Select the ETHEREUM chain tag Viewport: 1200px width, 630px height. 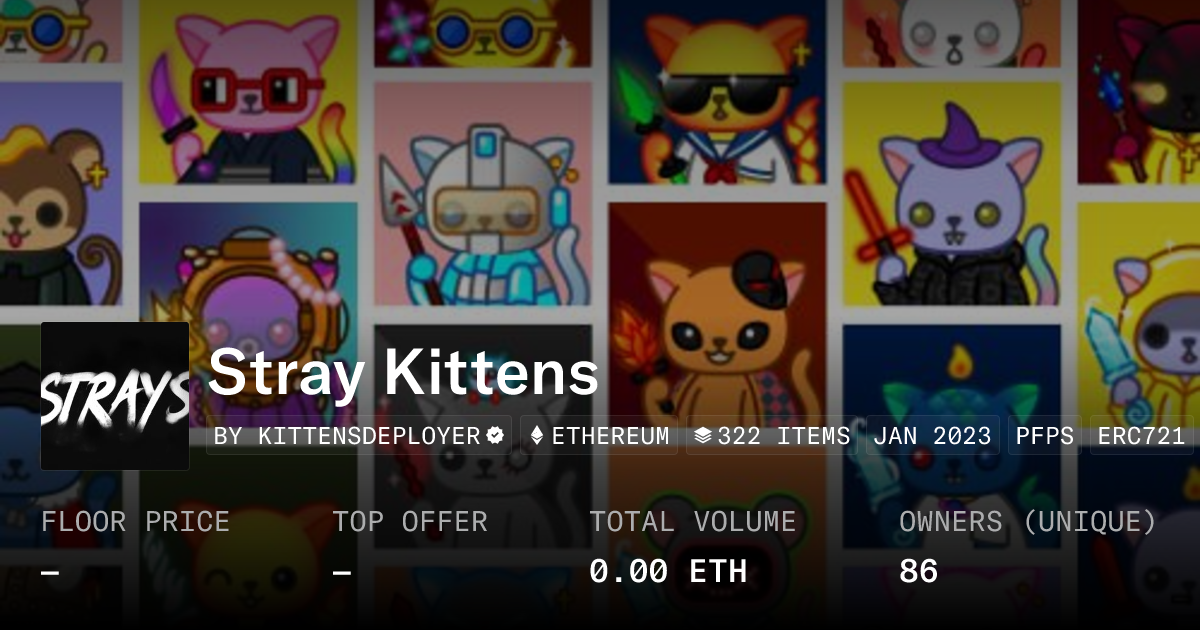[599, 436]
